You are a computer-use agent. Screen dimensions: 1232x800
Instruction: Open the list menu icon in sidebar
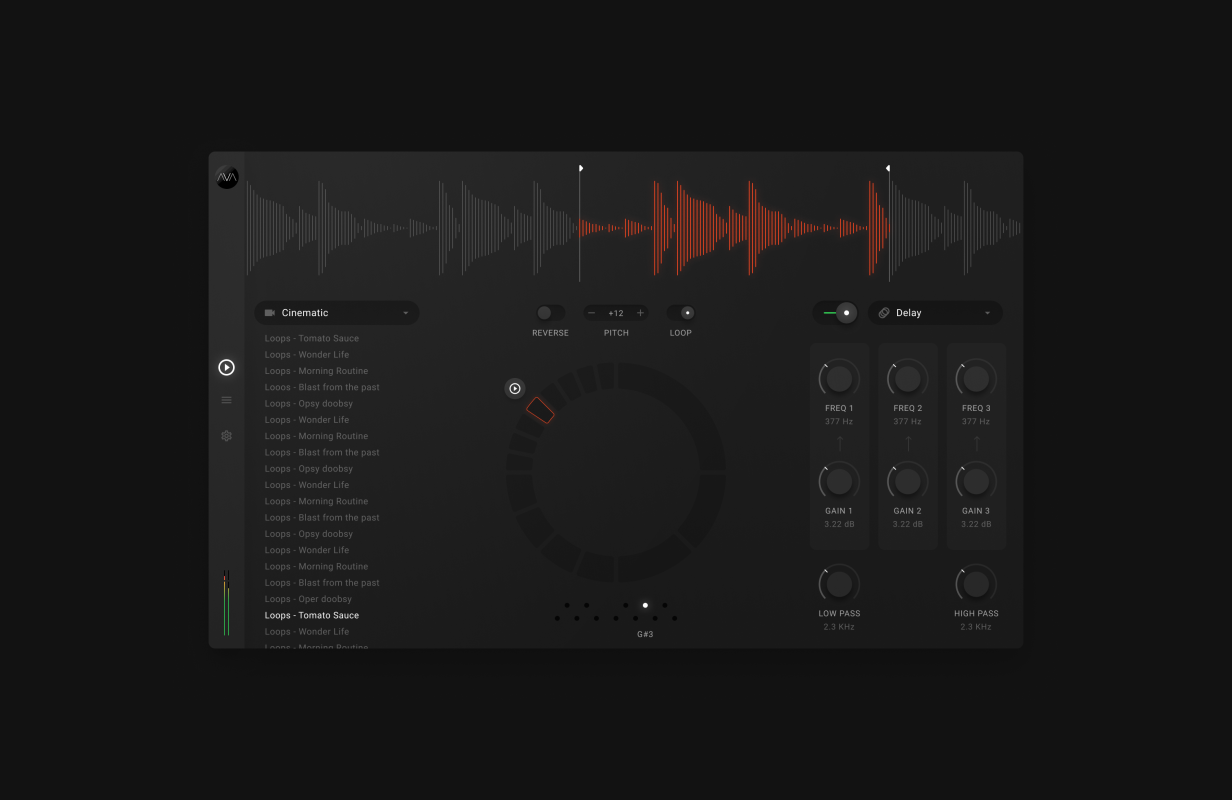(226, 400)
